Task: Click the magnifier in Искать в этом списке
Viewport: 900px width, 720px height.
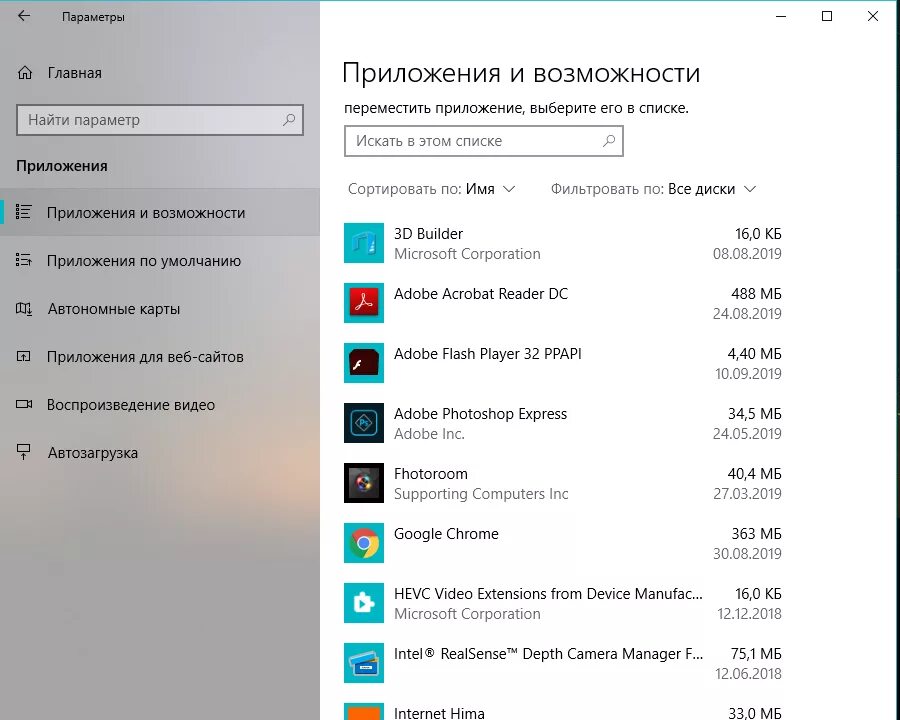Action: click(609, 141)
